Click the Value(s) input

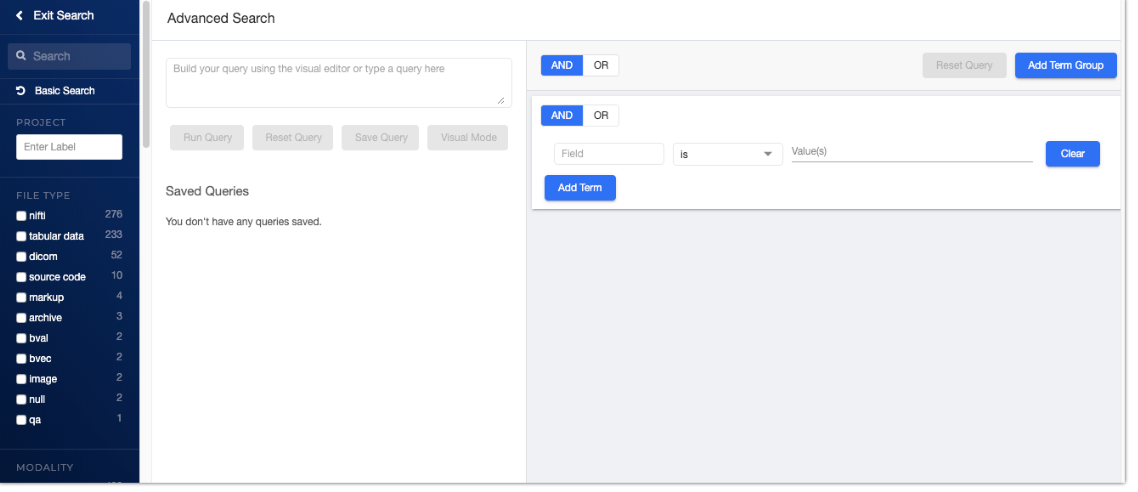point(912,152)
